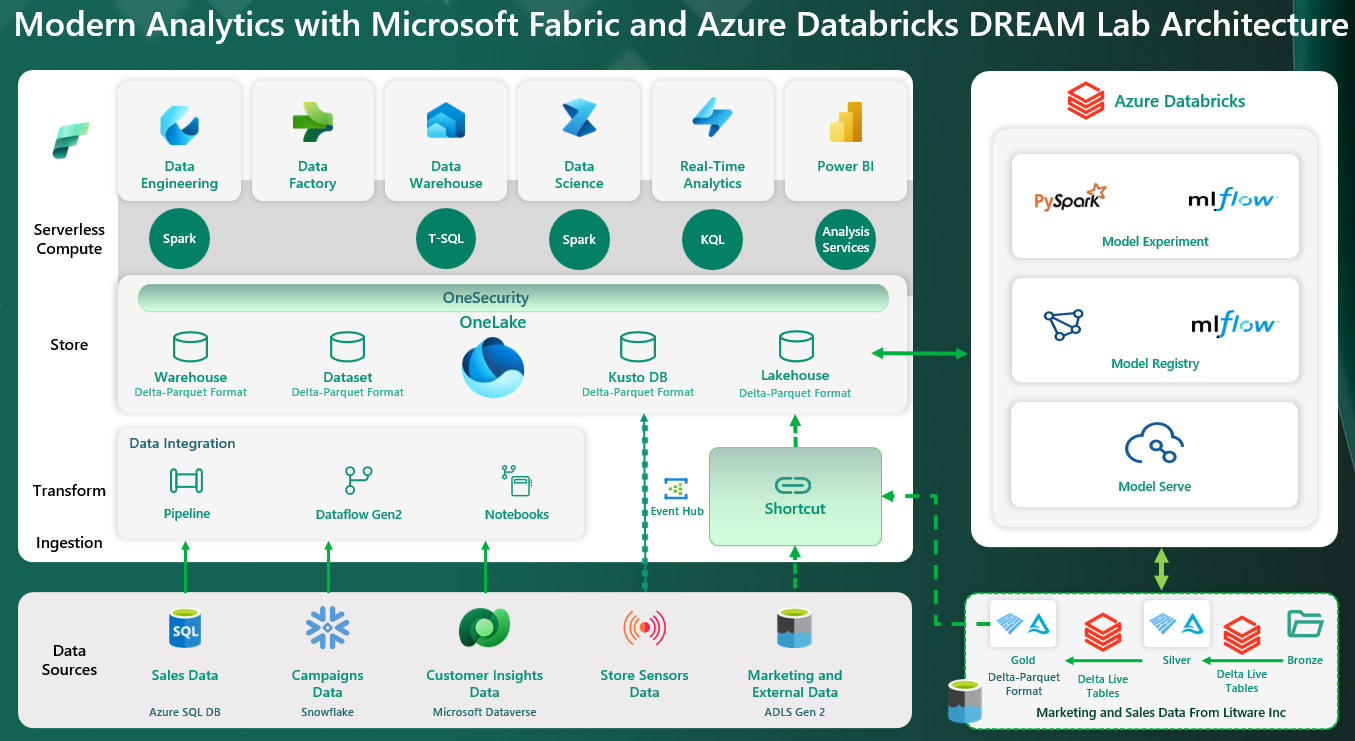Click mlflow logo in Model Experiment card
This screenshot has width=1355, height=741.
tap(1232, 198)
